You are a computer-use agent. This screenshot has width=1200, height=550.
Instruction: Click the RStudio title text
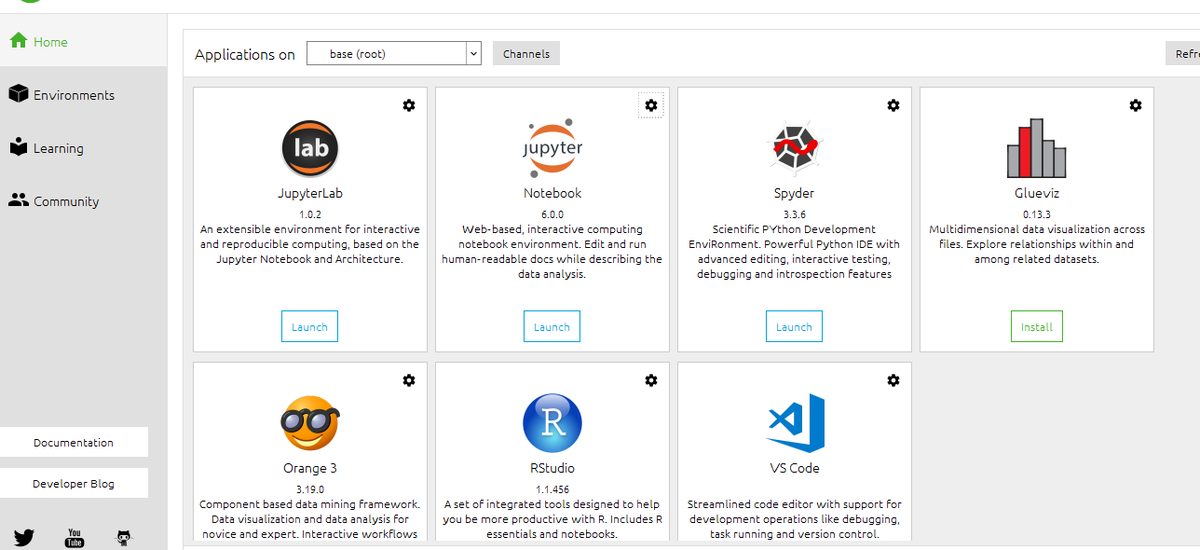click(x=552, y=468)
